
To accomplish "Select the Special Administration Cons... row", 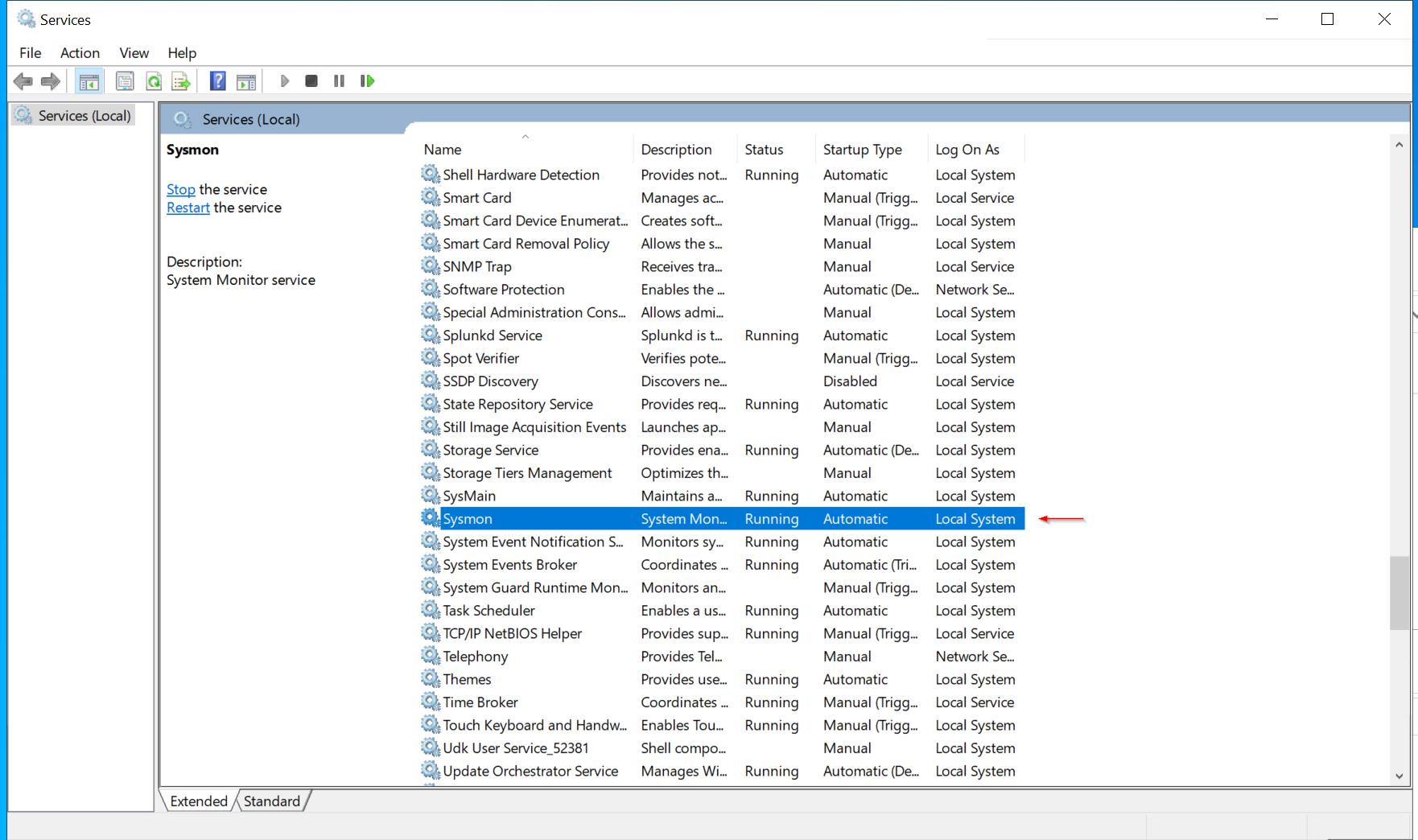I will (x=722, y=312).
